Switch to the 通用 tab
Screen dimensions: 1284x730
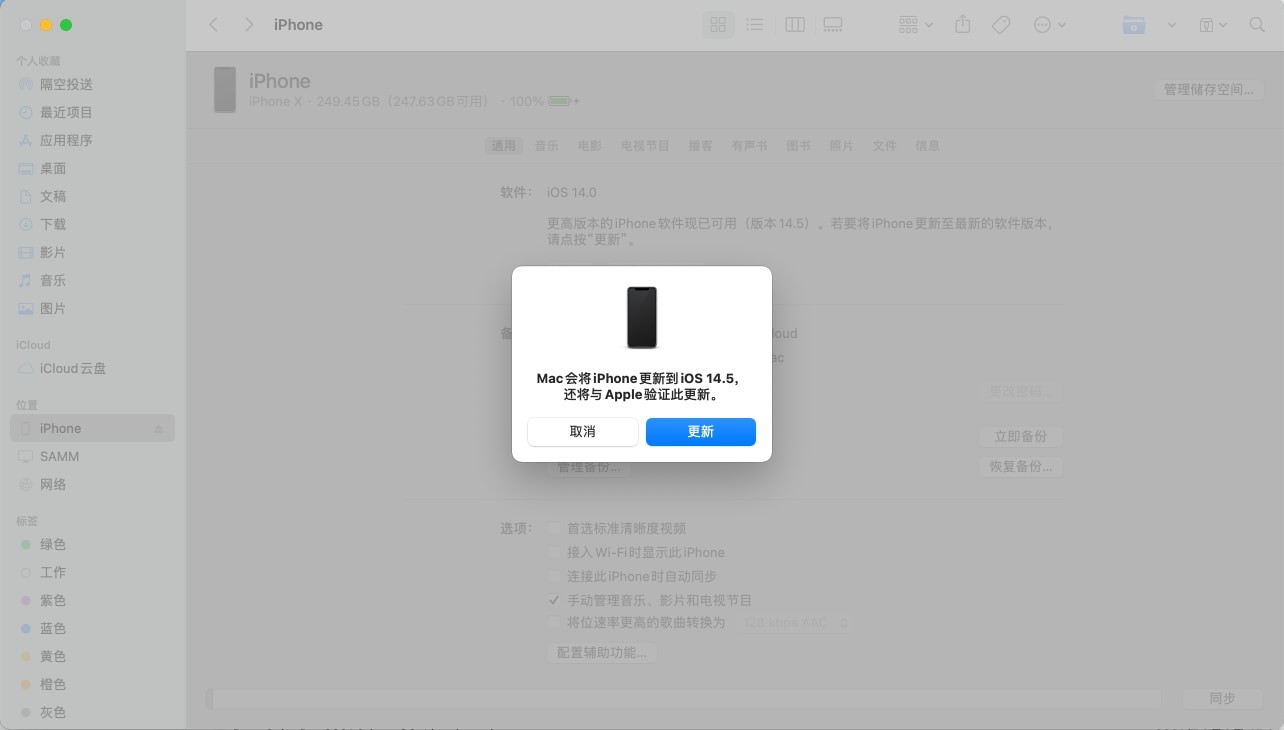pyautogui.click(x=503, y=145)
